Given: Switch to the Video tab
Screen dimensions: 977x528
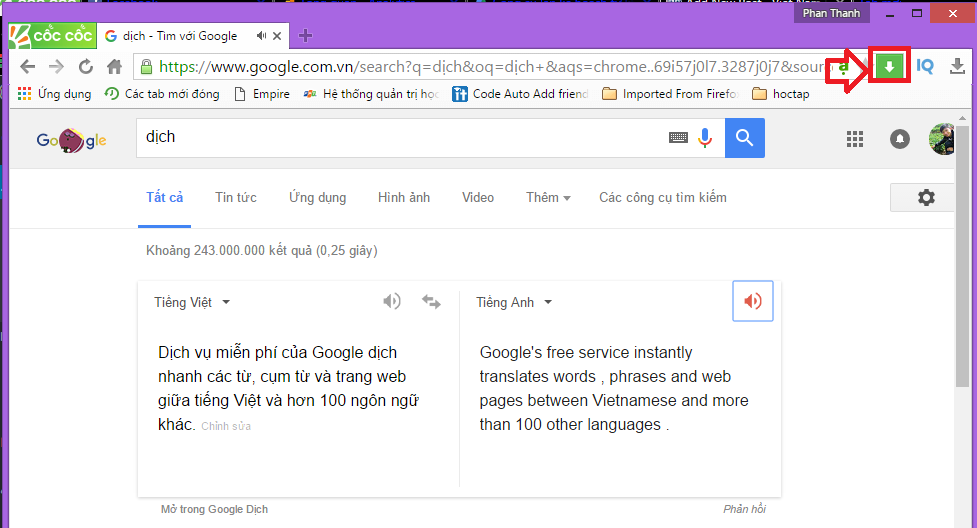Looking at the screenshot, I should (478, 198).
